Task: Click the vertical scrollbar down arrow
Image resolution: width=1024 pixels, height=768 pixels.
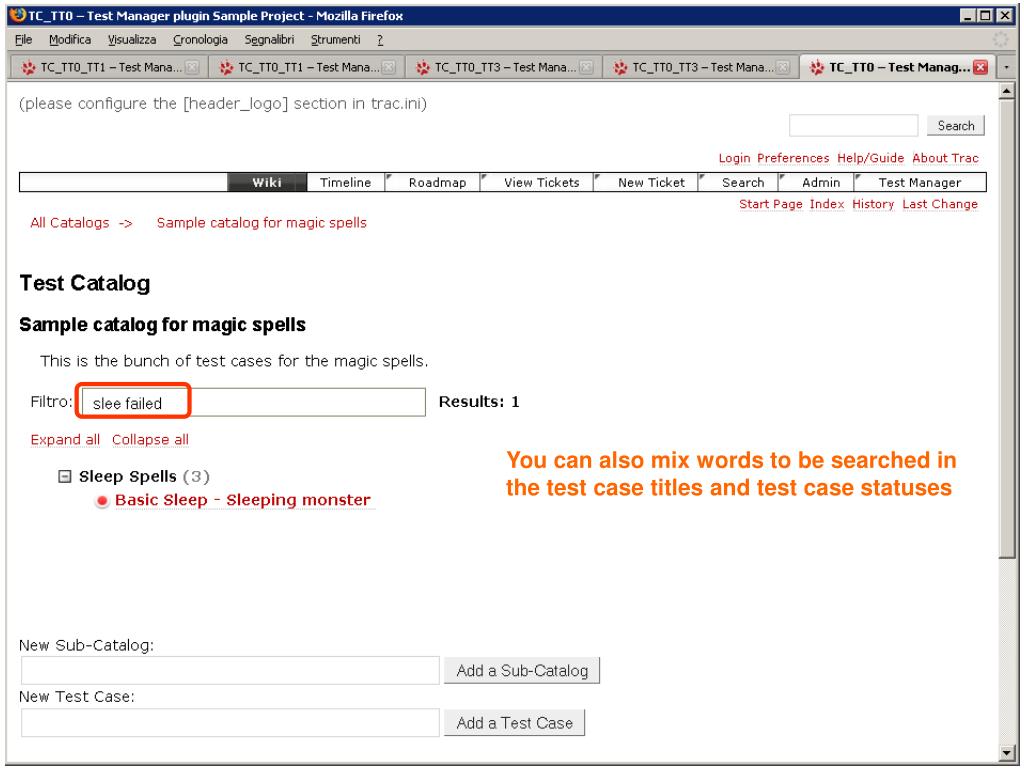Action: (1006, 753)
